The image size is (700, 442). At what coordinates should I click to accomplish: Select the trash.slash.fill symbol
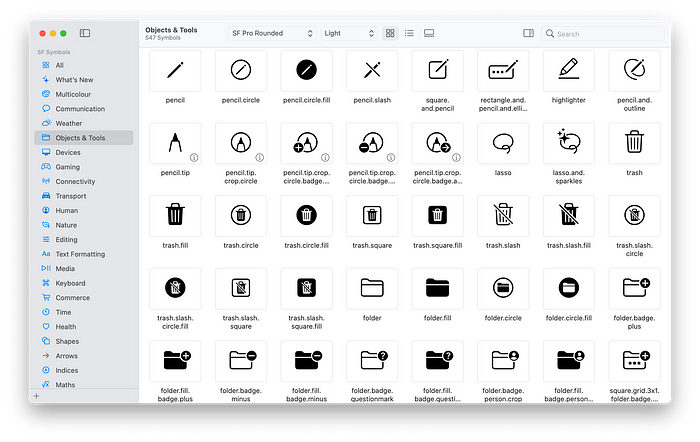pos(569,216)
